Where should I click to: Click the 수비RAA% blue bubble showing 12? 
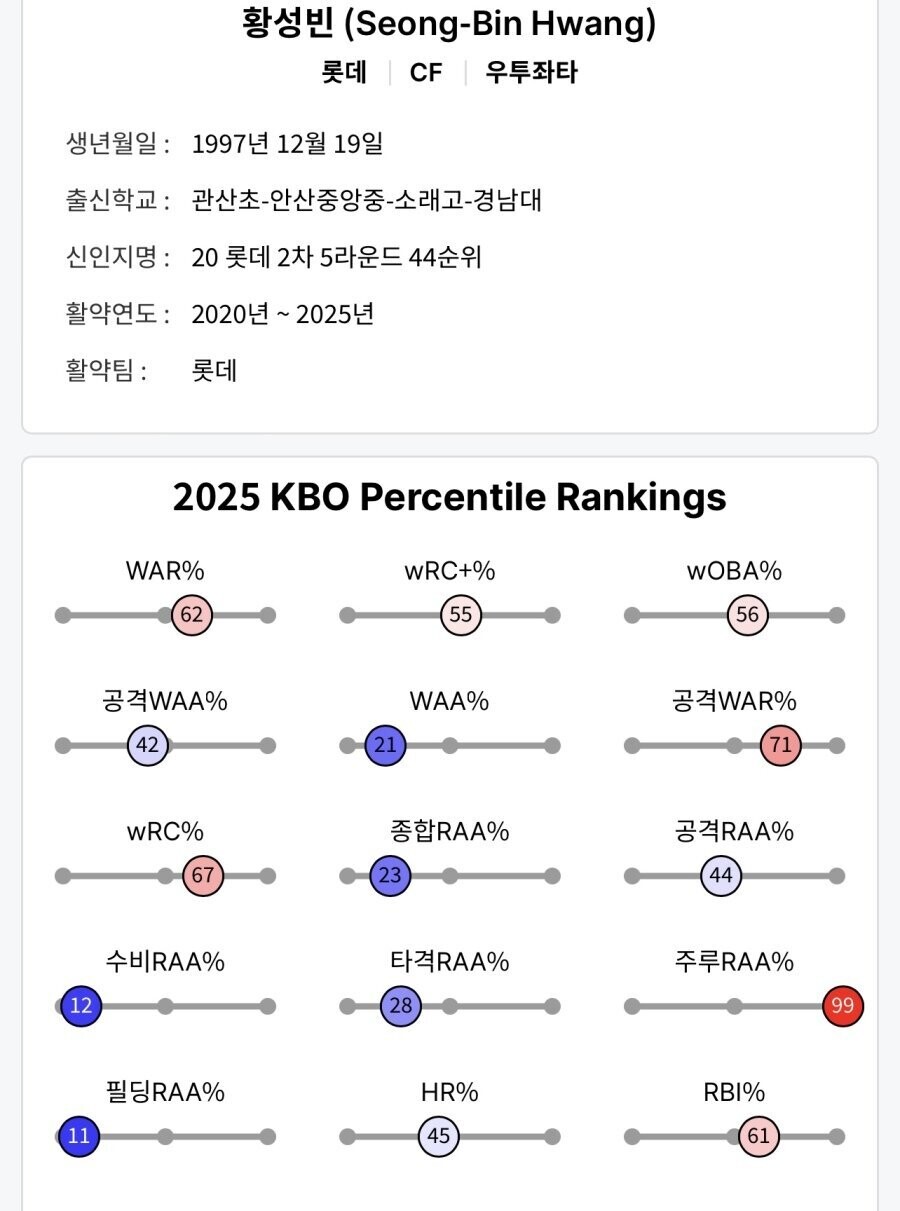click(x=81, y=1006)
